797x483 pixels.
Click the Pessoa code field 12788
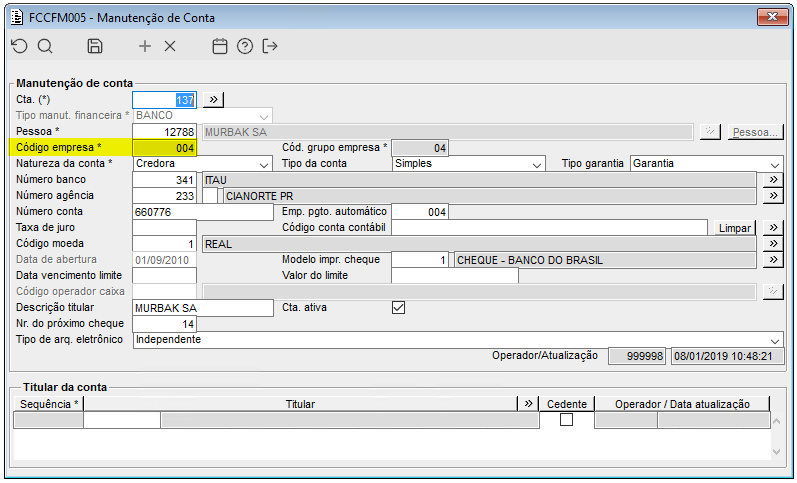165,132
